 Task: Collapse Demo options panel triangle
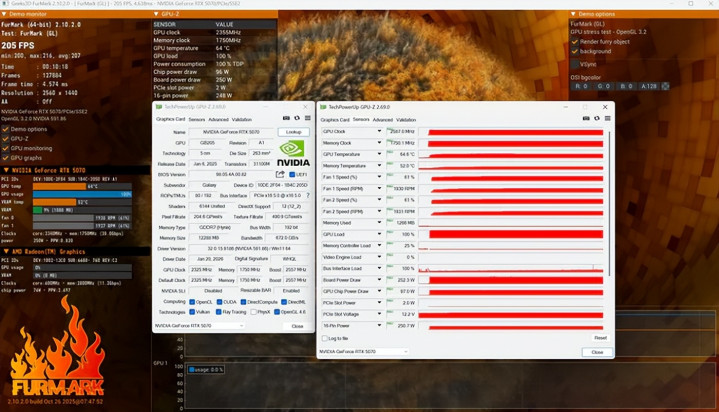tap(573, 14)
